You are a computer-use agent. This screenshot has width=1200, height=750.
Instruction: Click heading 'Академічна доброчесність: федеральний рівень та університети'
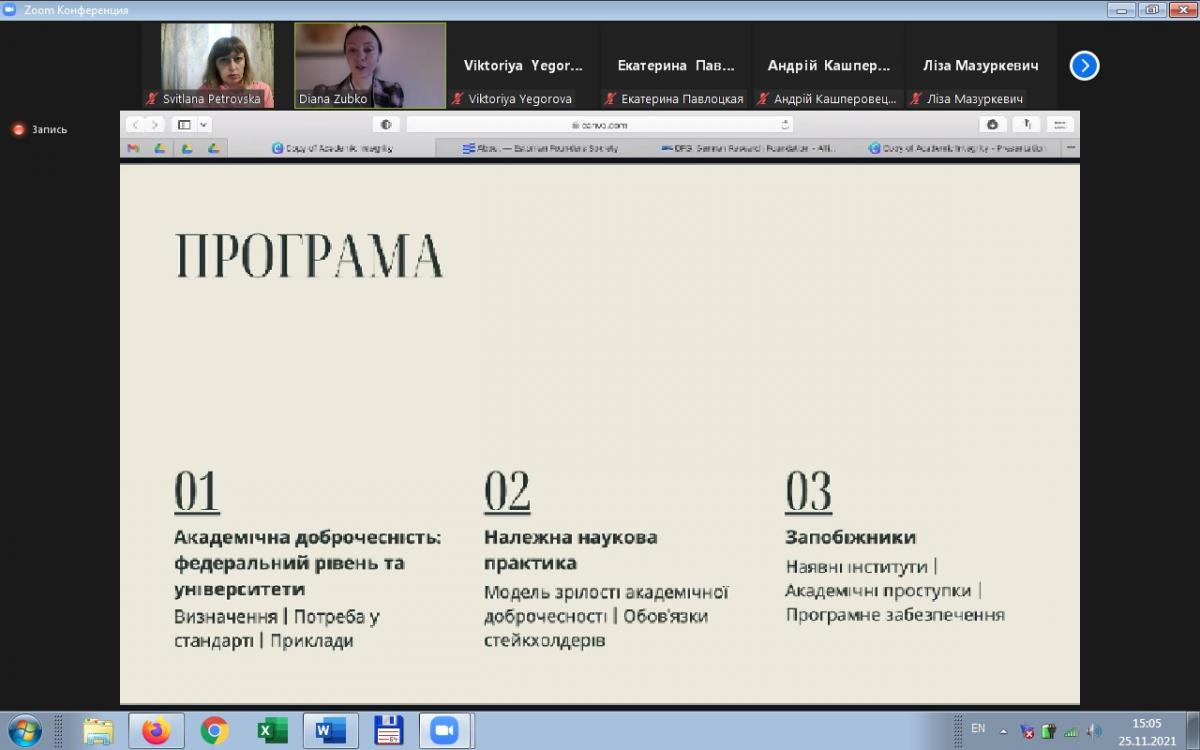click(x=308, y=563)
